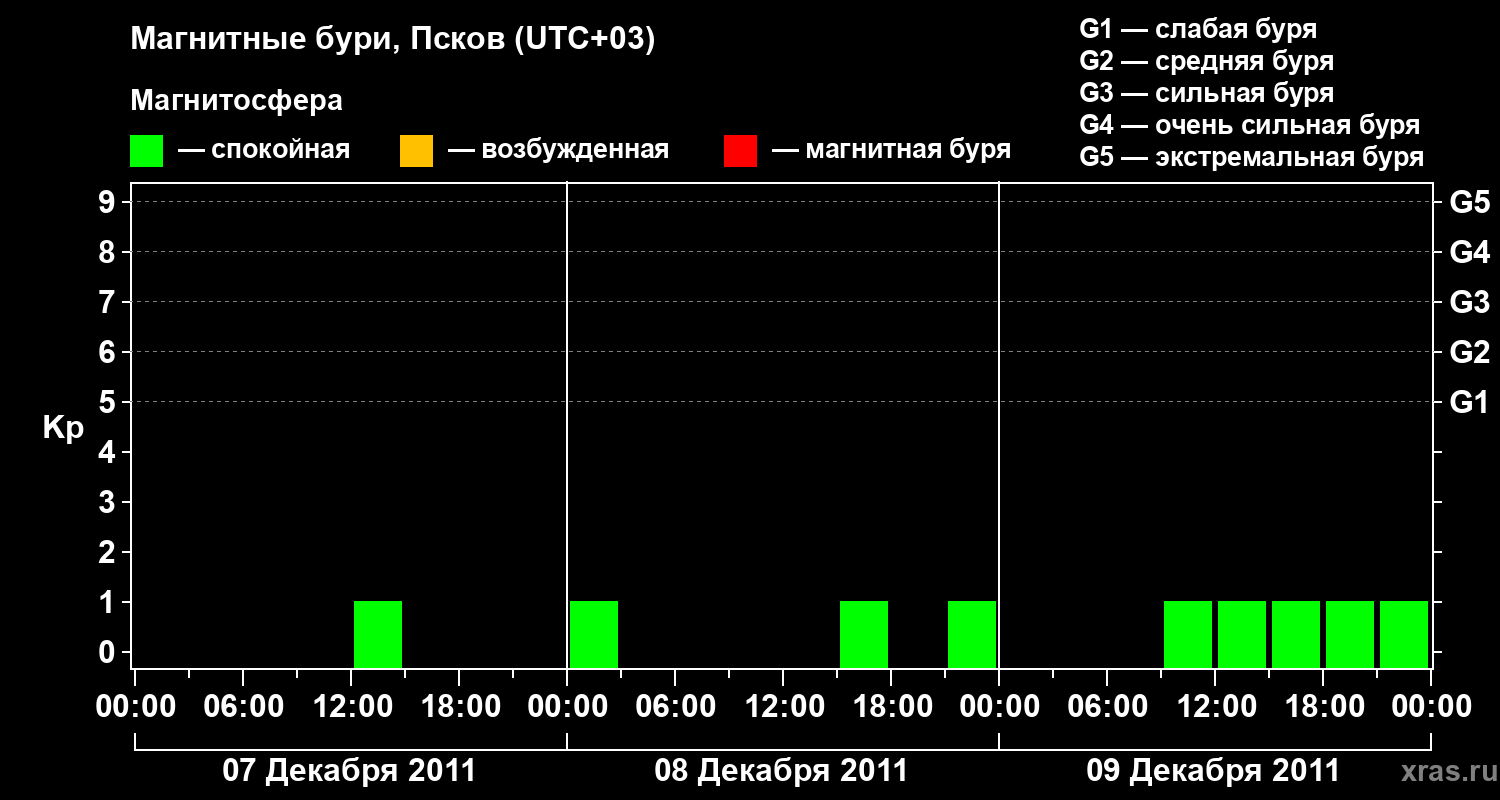1500x800 pixels.
Task: Select the 08 Декабря bar at 00:00–03:00
Action: 594,634
